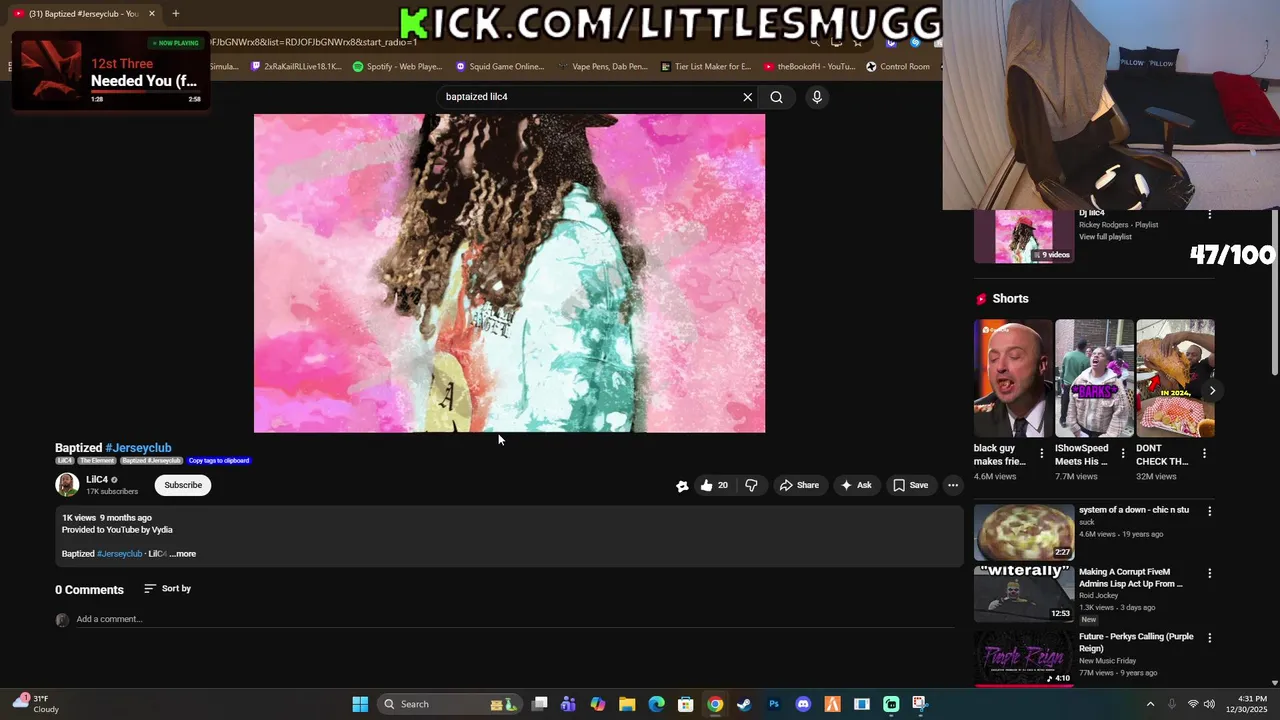Open the IShowSpeed Meets His short
Image resolution: width=1280 pixels, height=720 pixels.
click(1094, 378)
